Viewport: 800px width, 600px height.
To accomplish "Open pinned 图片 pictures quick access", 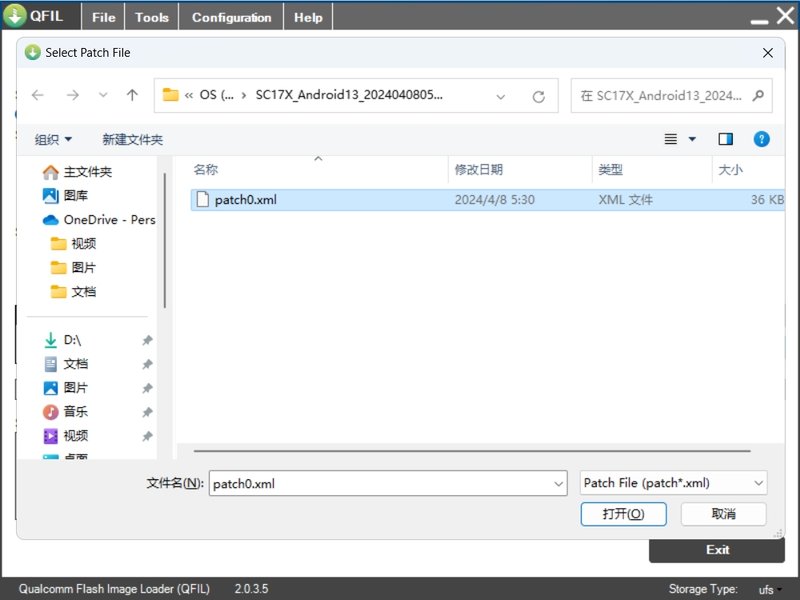I will (66, 388).
